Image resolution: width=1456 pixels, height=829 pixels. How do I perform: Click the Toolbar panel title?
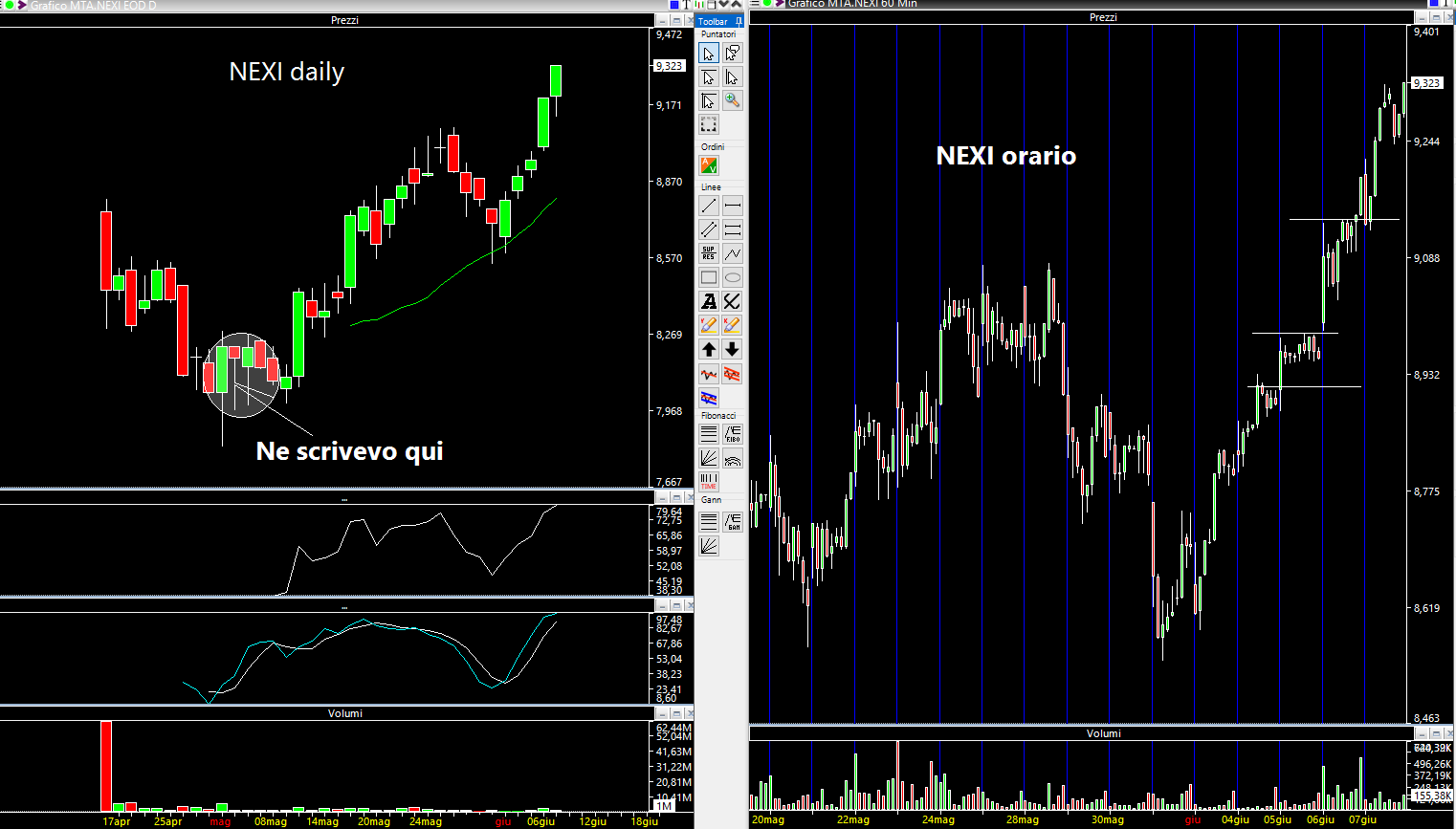tap(713, 21)
